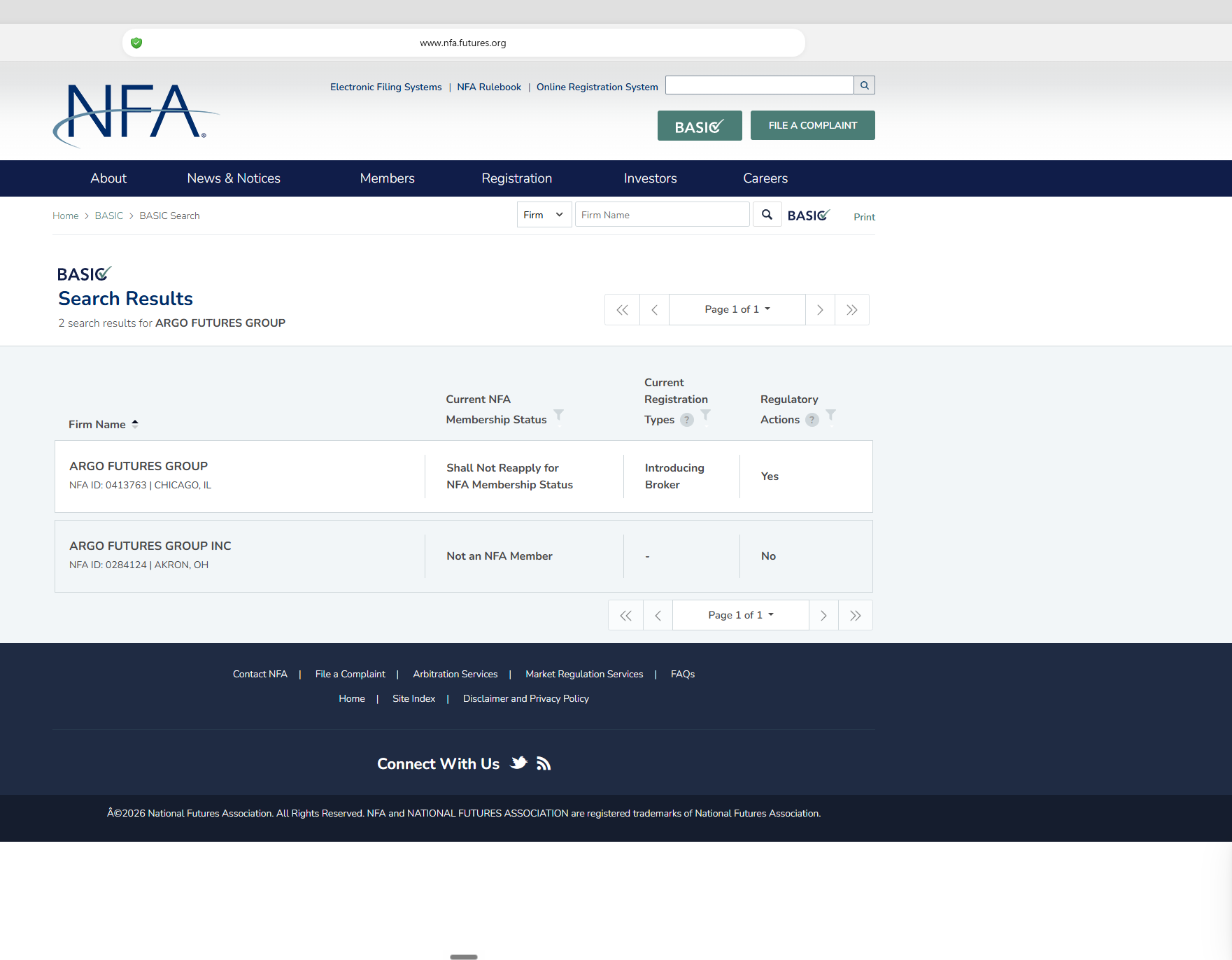
Task: Open ARGO FUTURES GROUP INC firm result
Action: click(x=150, y=546)
